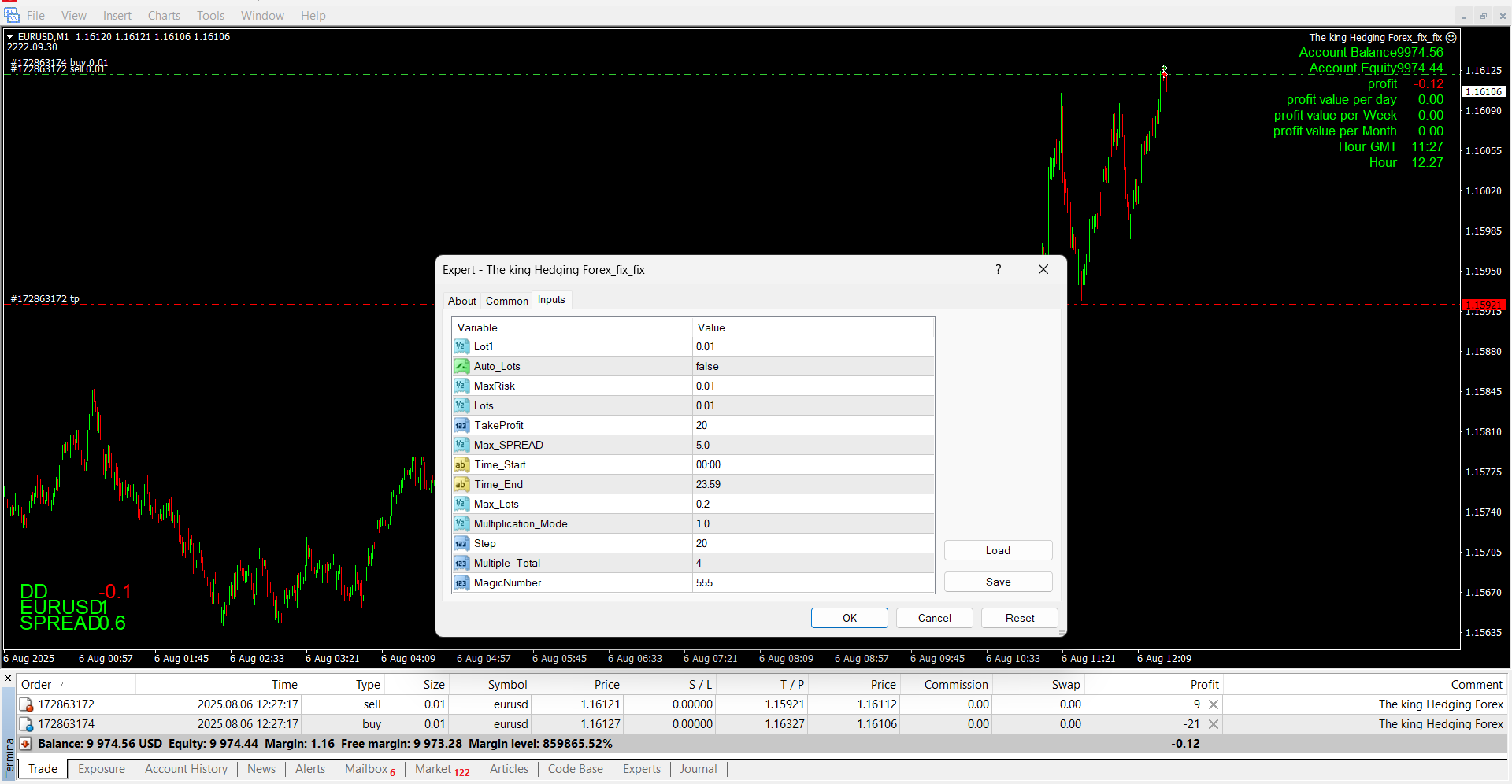The width and height of the screenshot is (1512, 784).
Task: Click the MagicNumber variable icon
Action: tap(461, 582)
